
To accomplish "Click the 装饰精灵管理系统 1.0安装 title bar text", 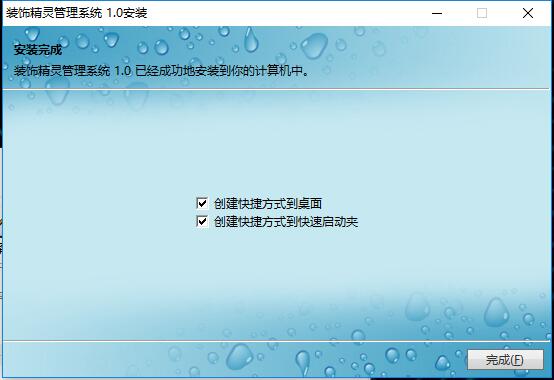I will coord(76,13).
